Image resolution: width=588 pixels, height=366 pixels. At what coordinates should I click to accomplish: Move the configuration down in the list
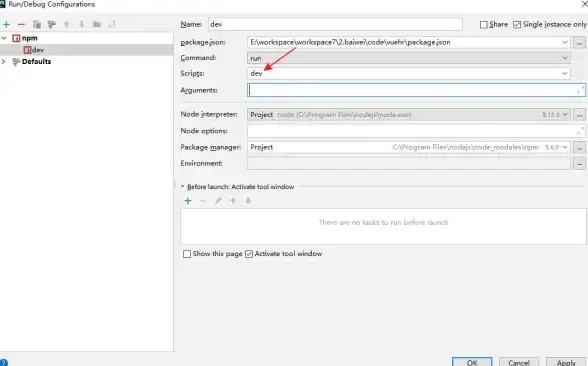(82, 24)
